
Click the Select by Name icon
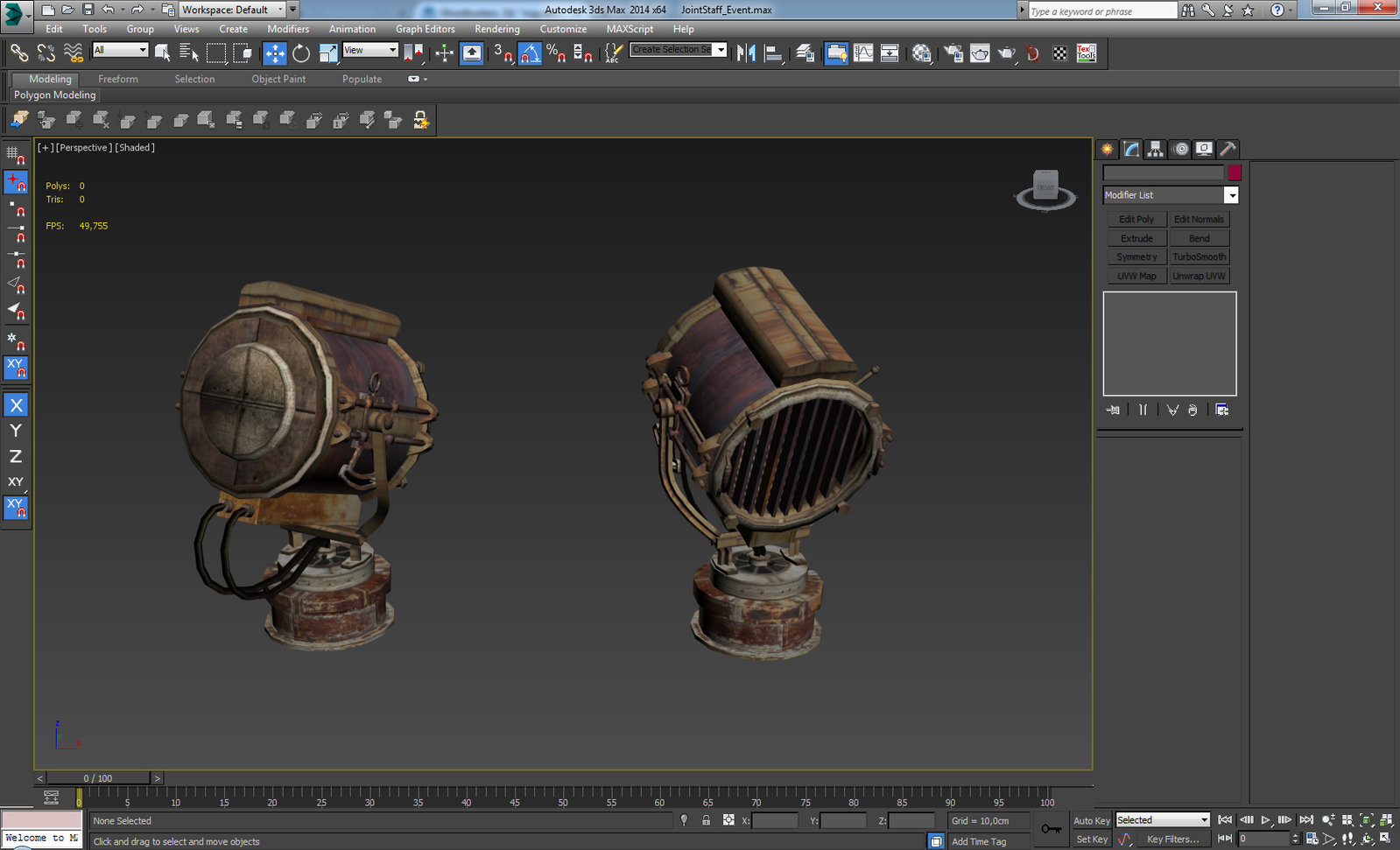(189, 53)
